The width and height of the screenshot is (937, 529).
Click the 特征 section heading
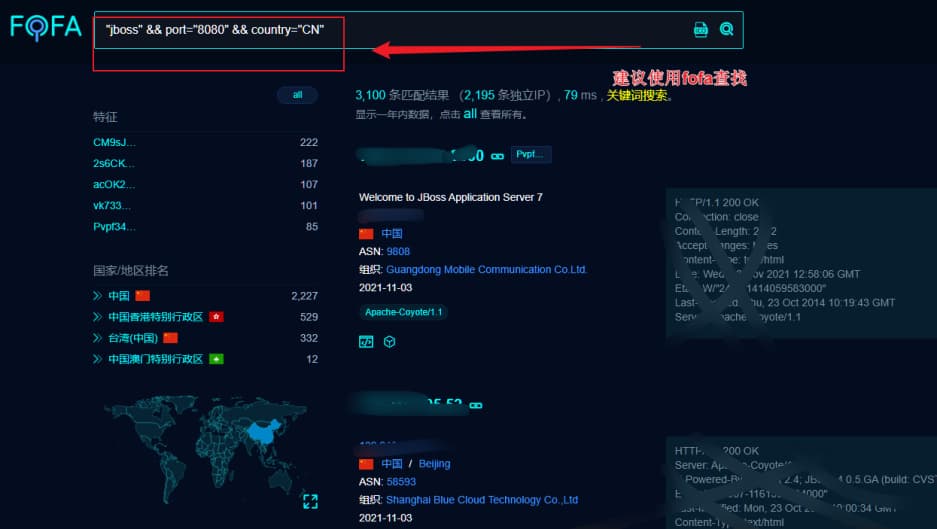point(105,117)
